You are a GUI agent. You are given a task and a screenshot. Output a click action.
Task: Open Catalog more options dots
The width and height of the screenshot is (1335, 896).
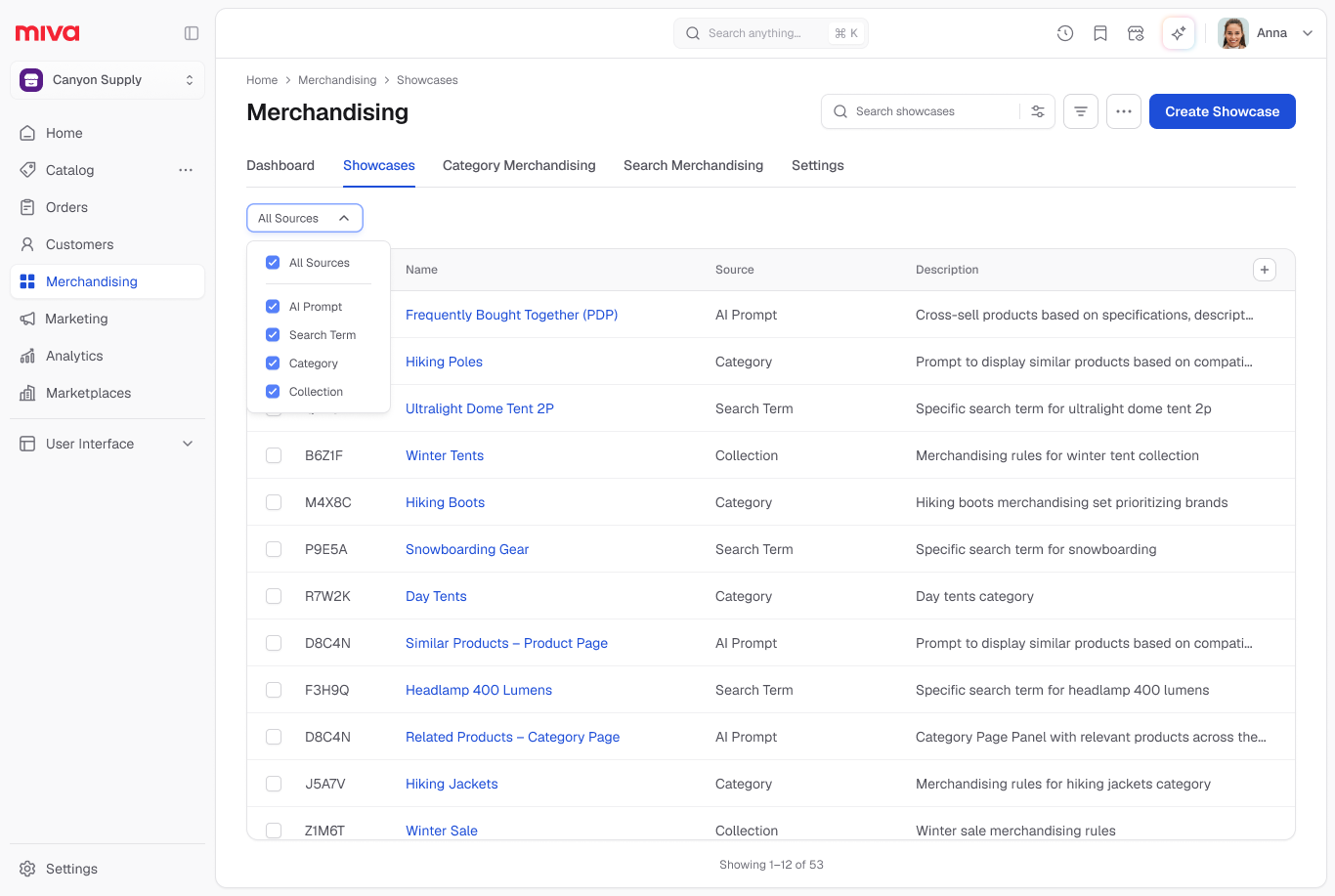(x=186, y=170)
